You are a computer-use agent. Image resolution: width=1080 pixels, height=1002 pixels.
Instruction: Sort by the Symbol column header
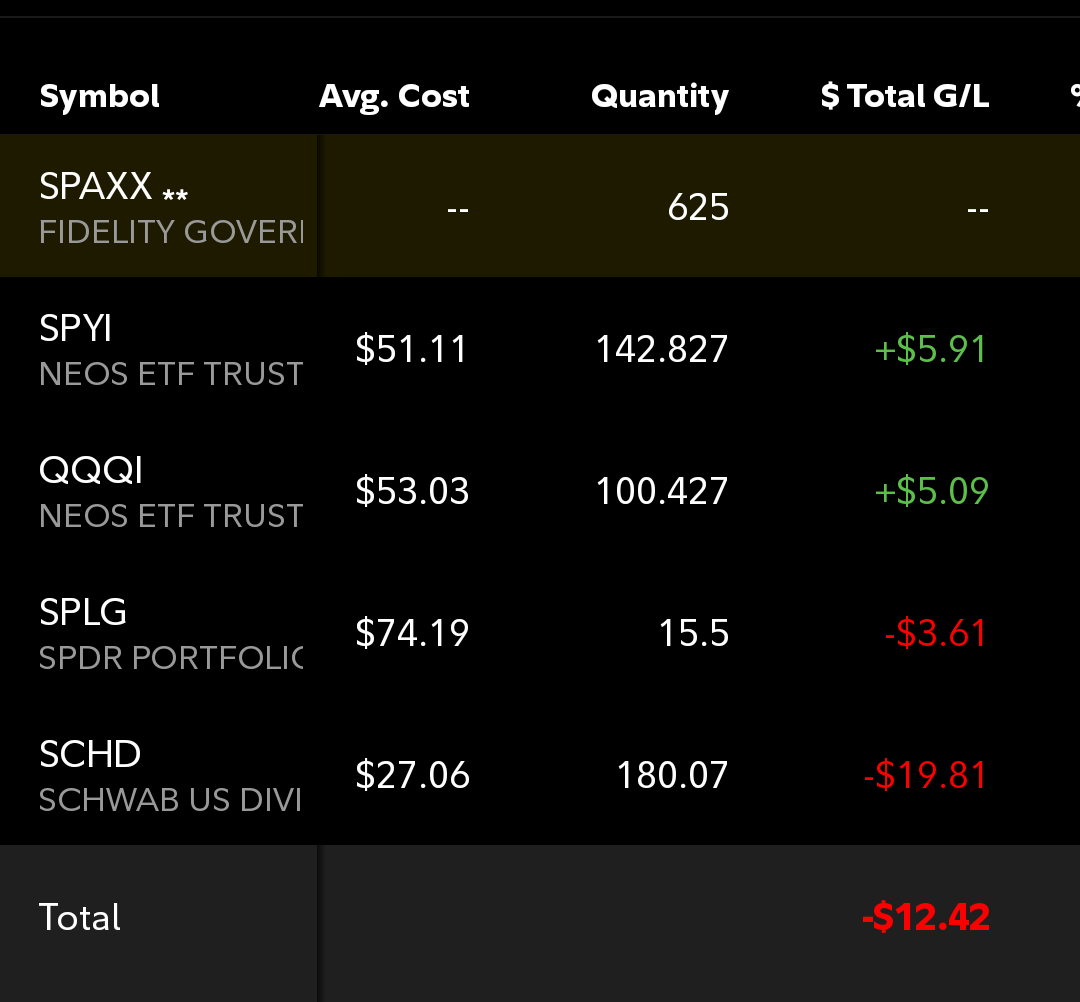(x=99, y=96)
